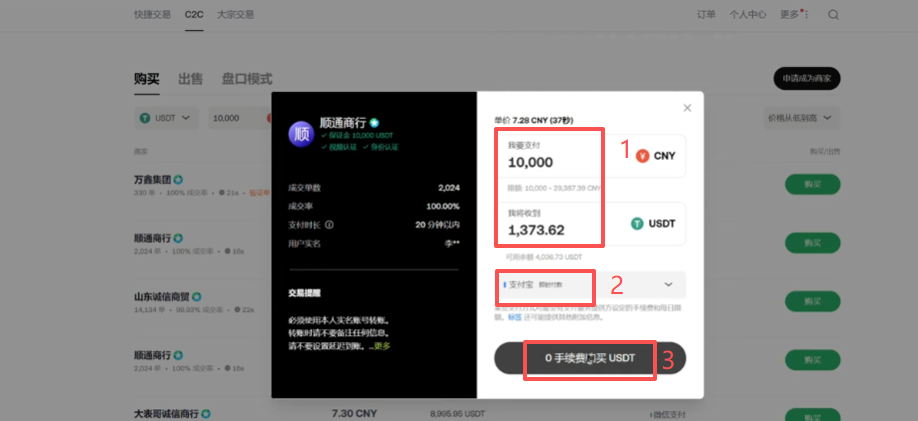Open the 价格从低到高 sort dropdown
The height and width of the screenshot is (421, 918).
(801, 118)
